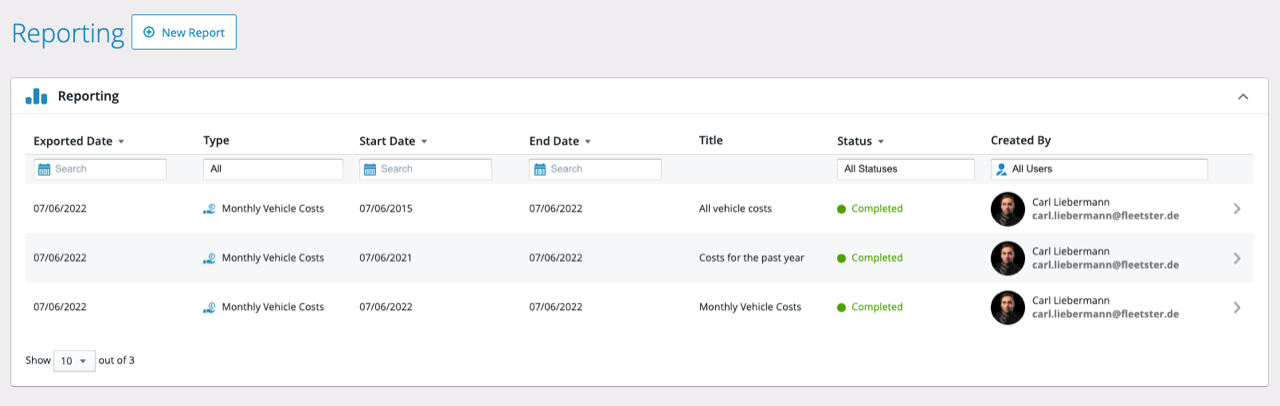Collapse the Reporting panel
The height and width of the screenshot is (406, 1280).
coord(1243,97)
